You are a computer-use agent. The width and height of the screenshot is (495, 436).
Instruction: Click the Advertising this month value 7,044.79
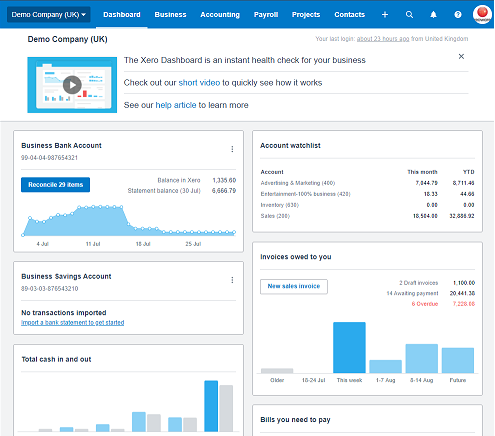click(x=427, y=183)
